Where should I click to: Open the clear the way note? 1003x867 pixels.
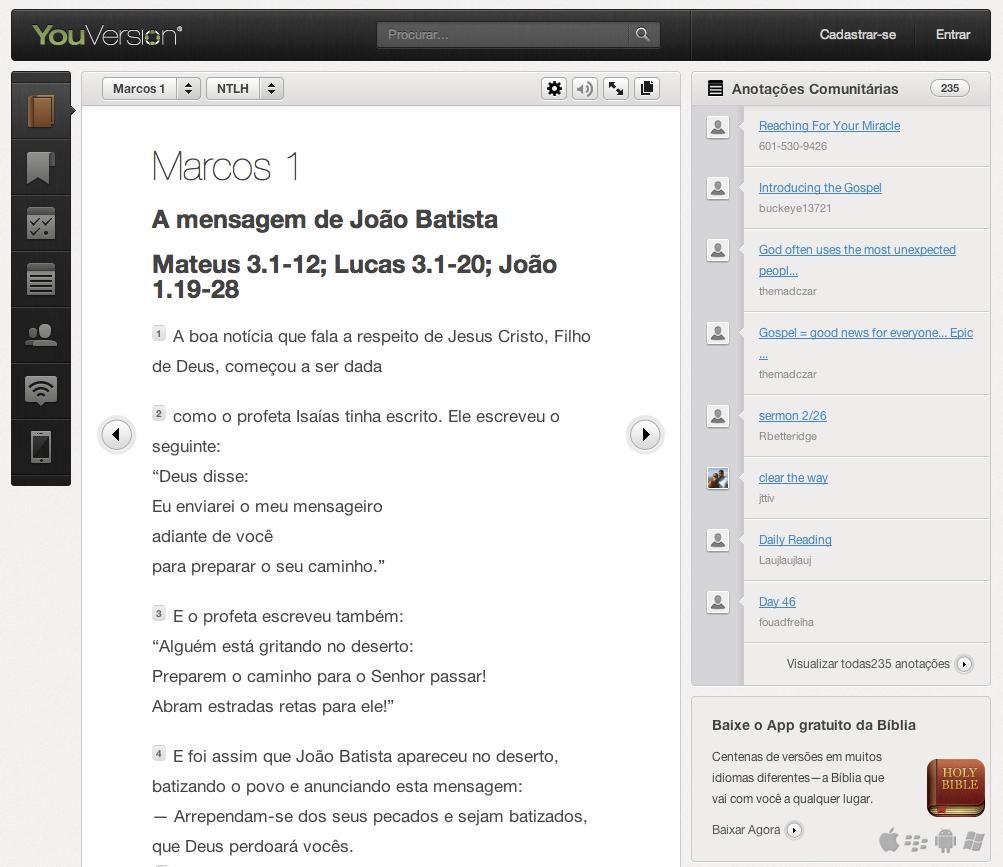(x=793, y=478)
